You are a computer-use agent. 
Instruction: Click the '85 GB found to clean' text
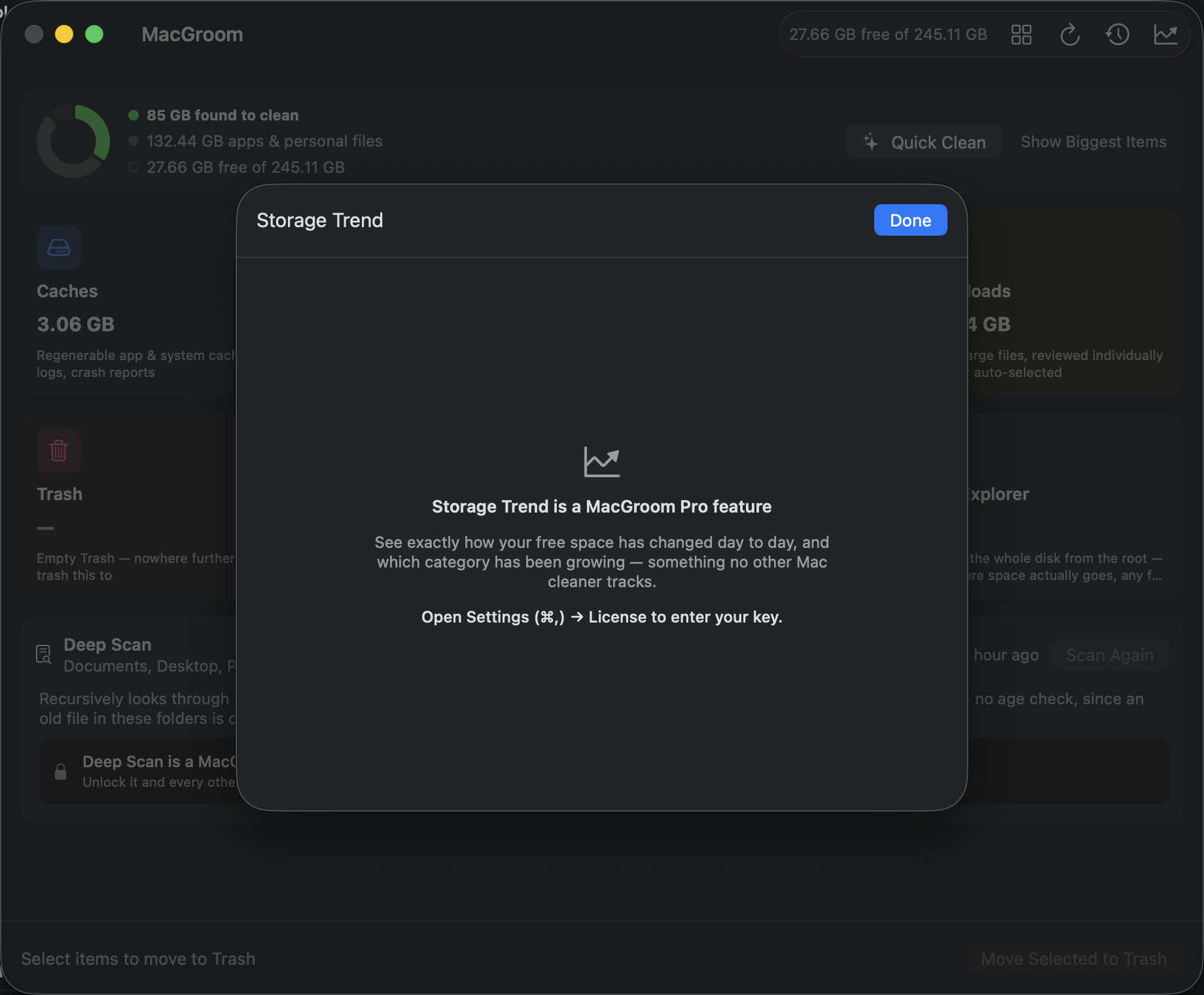222,115
